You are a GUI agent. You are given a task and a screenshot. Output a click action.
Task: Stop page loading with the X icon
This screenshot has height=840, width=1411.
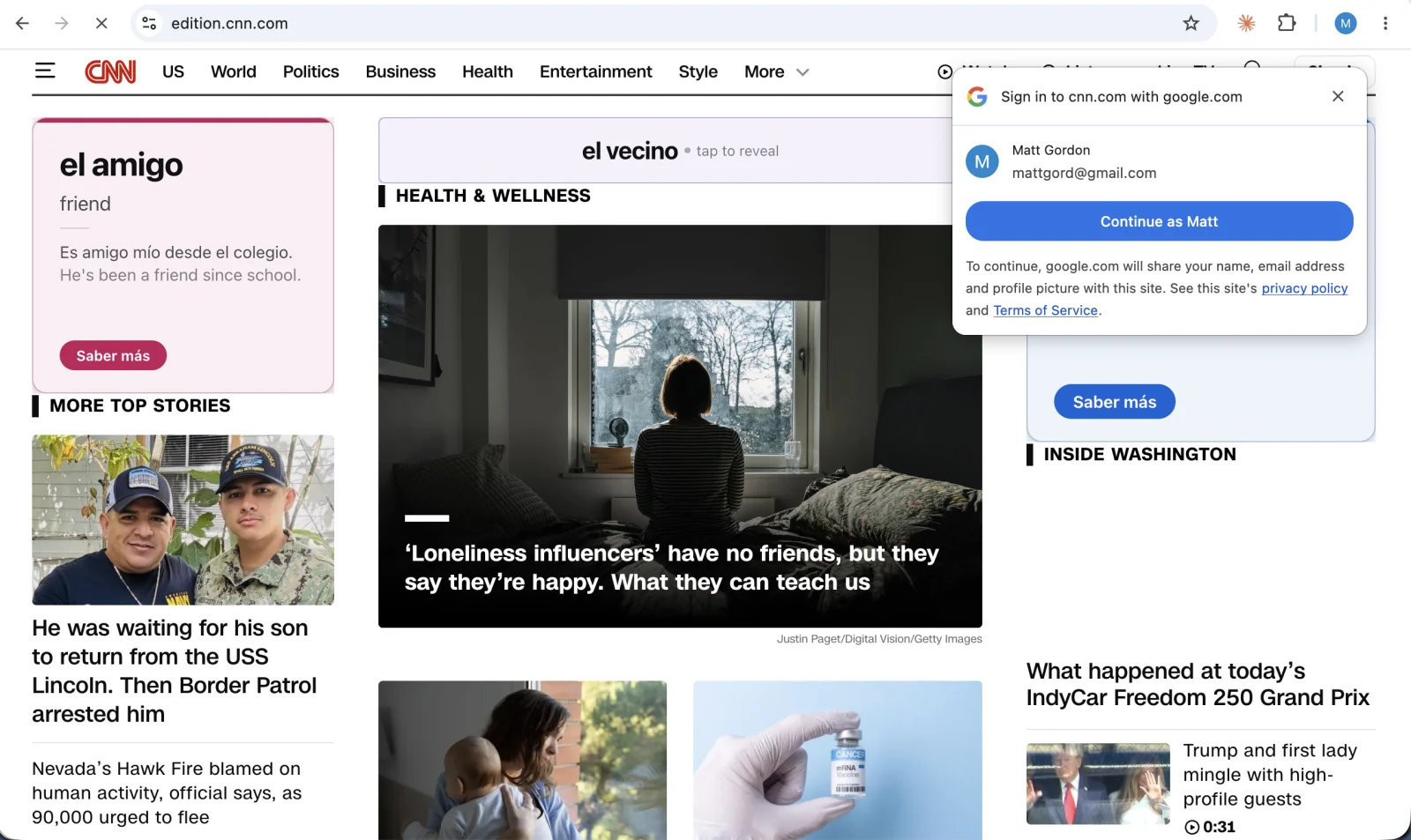tap(101, 24)
